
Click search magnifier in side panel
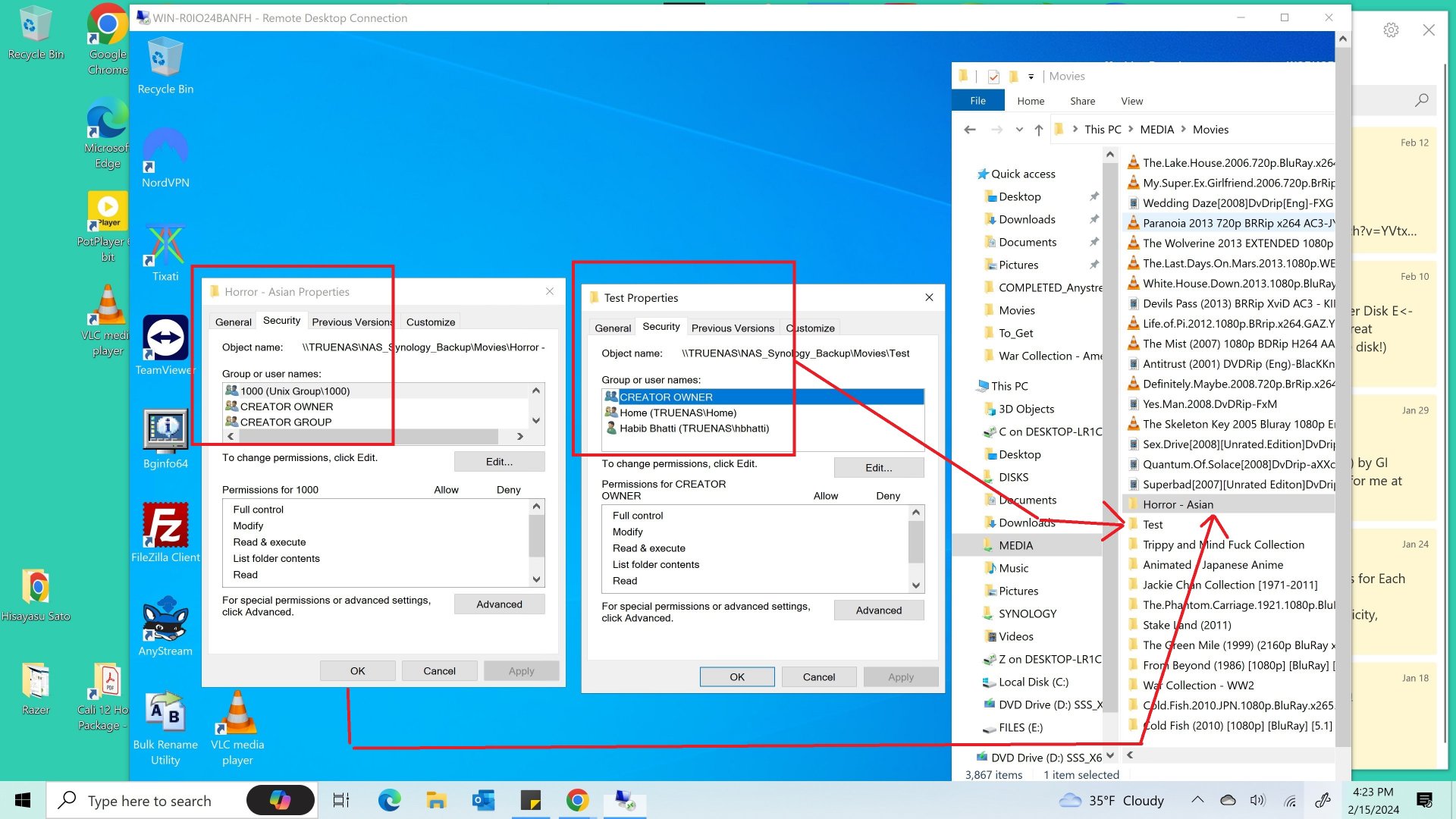tap(1421, 100)
